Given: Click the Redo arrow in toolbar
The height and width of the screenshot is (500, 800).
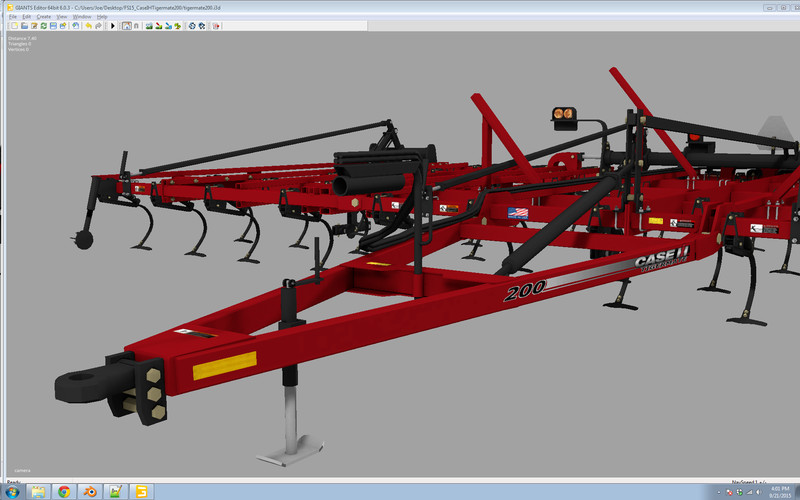Looking at the screenshot, I should coord(98,25).
